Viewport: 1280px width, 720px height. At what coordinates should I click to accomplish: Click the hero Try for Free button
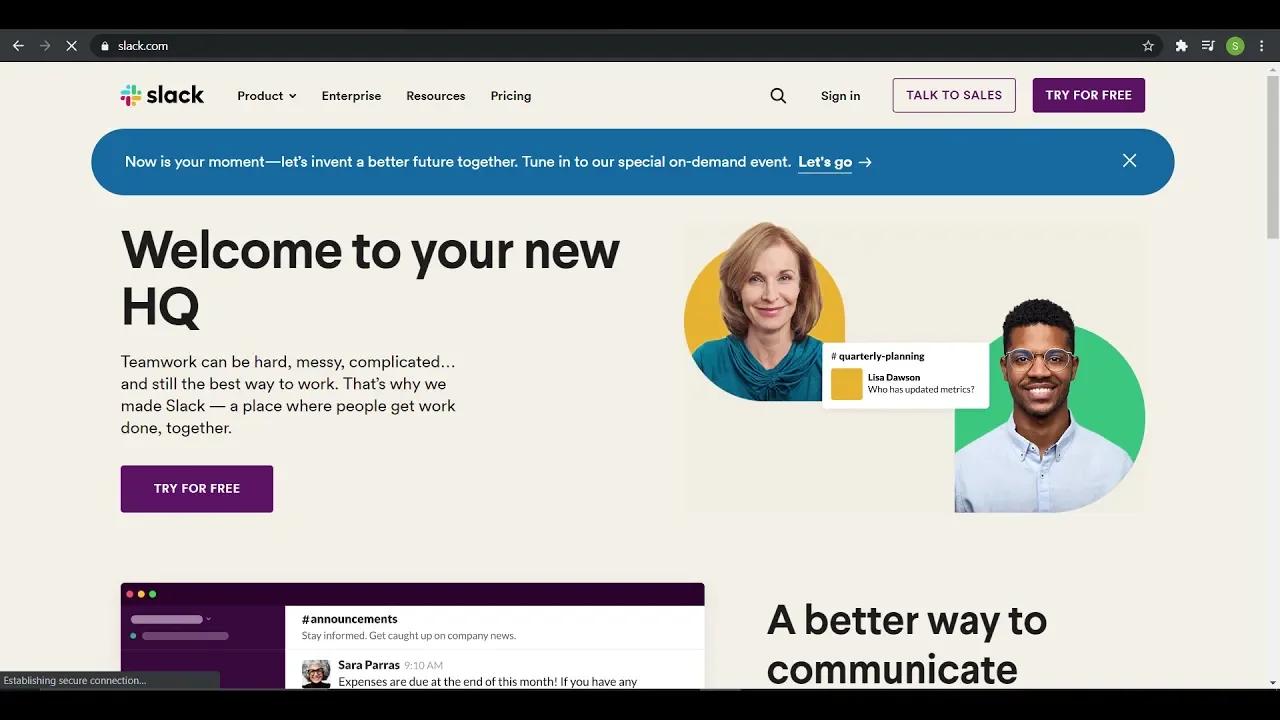[x=197, y=489]
